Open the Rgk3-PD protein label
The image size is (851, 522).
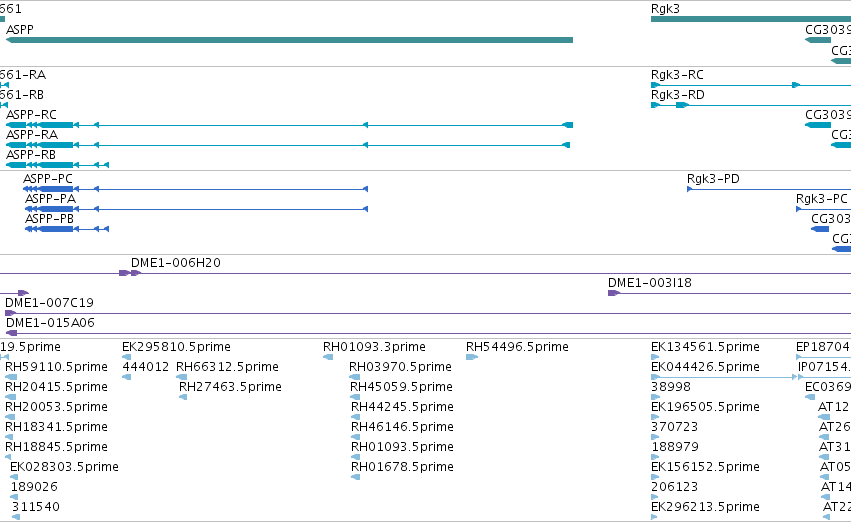click(713, 179)
